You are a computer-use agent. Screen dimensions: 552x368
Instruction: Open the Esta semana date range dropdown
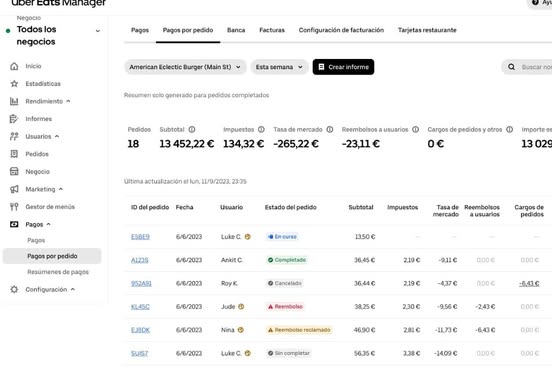[280, 67]
